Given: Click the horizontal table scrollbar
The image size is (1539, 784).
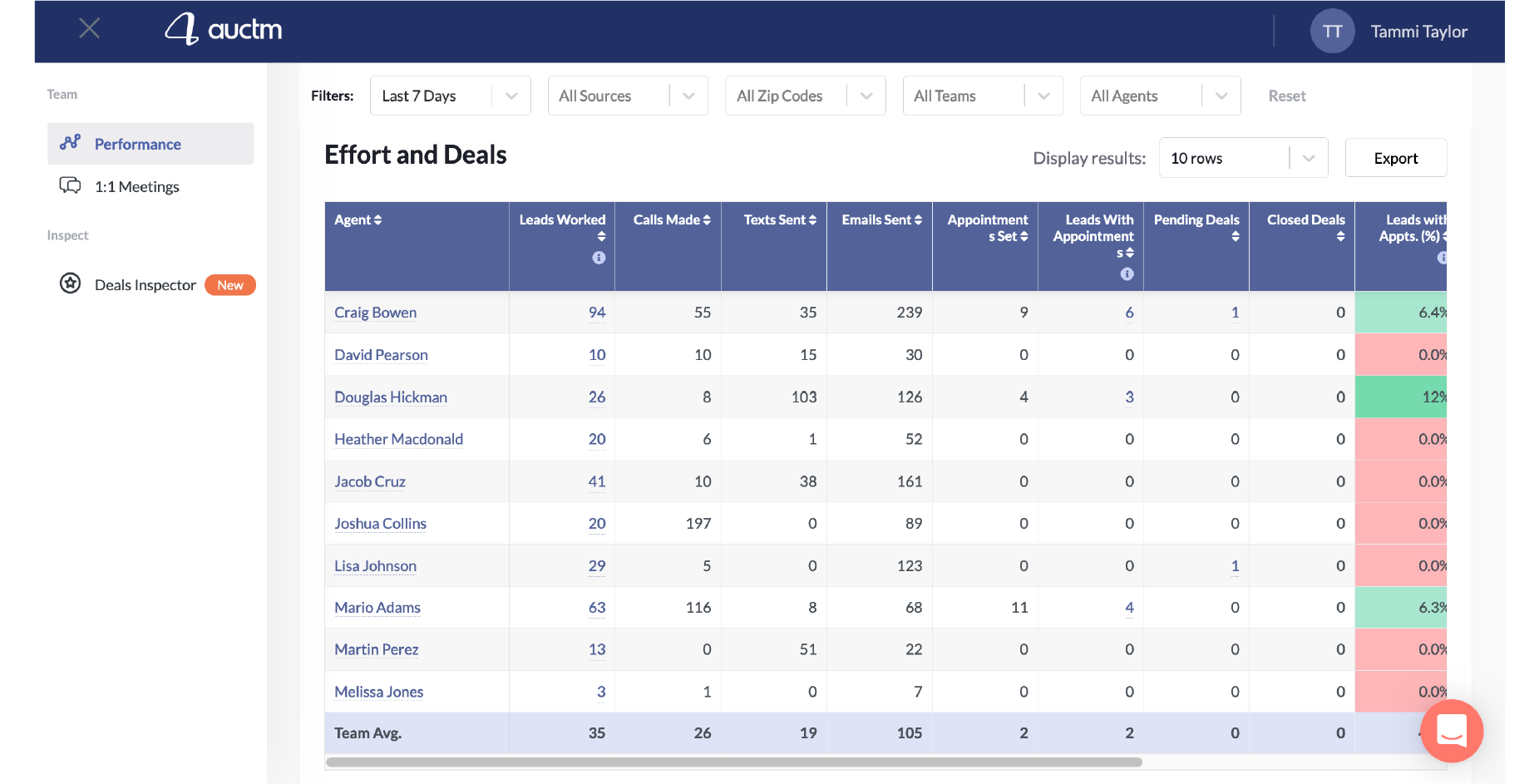Looking at the screenshot, I should point(733,762).
